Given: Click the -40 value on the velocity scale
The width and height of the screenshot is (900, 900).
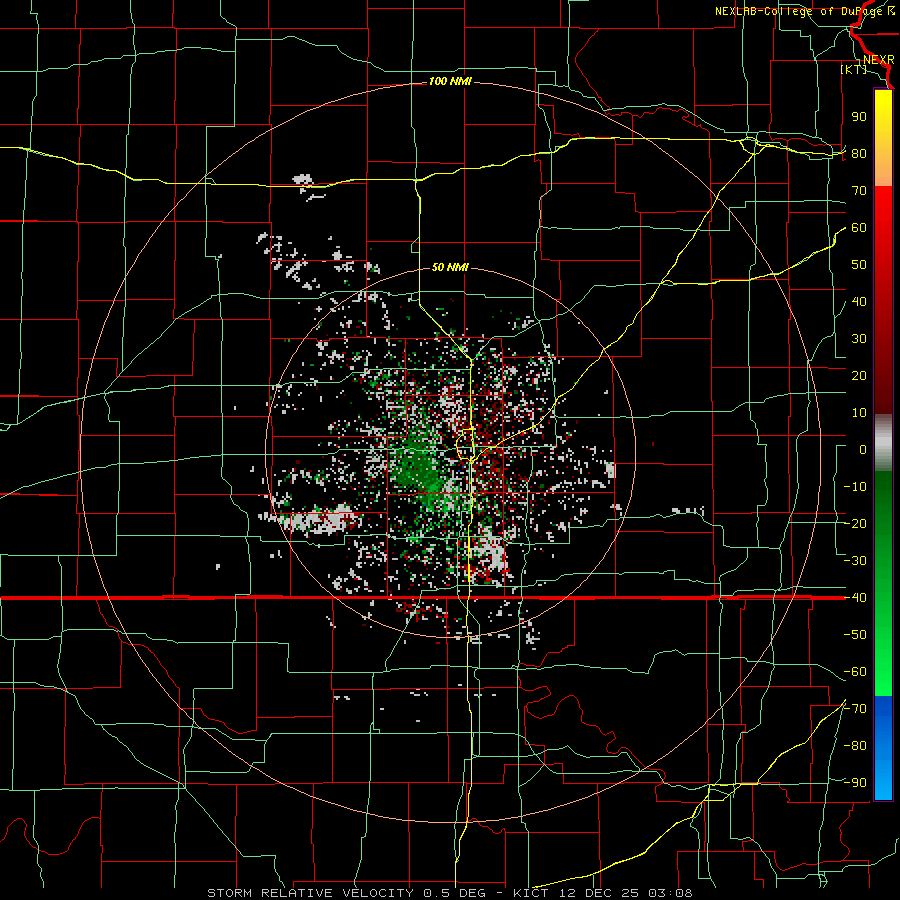Looking at the screenshot, I should (x=855, y=598).
